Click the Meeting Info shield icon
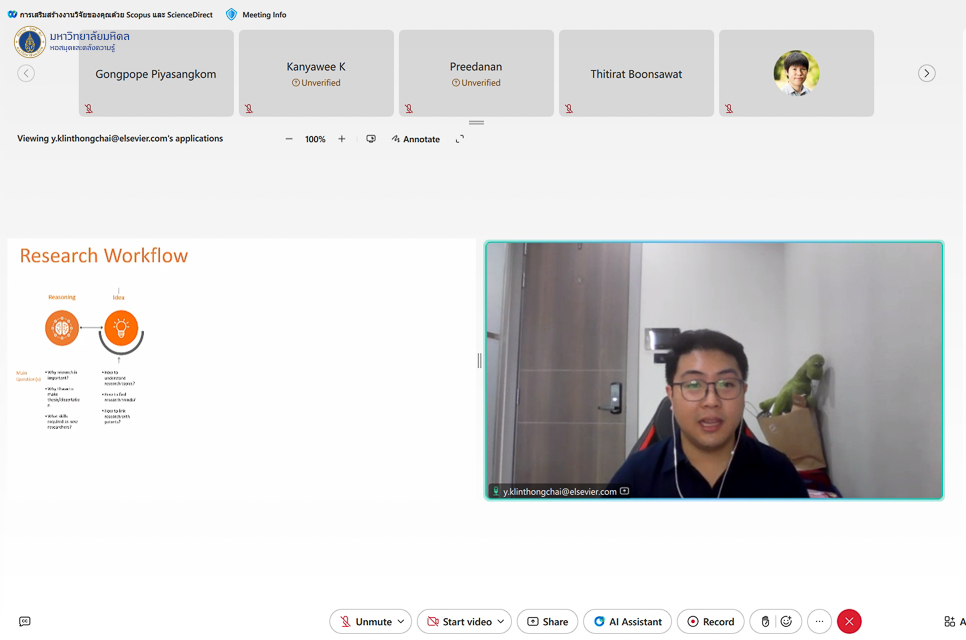966x640 pixels. click(232, 15)
